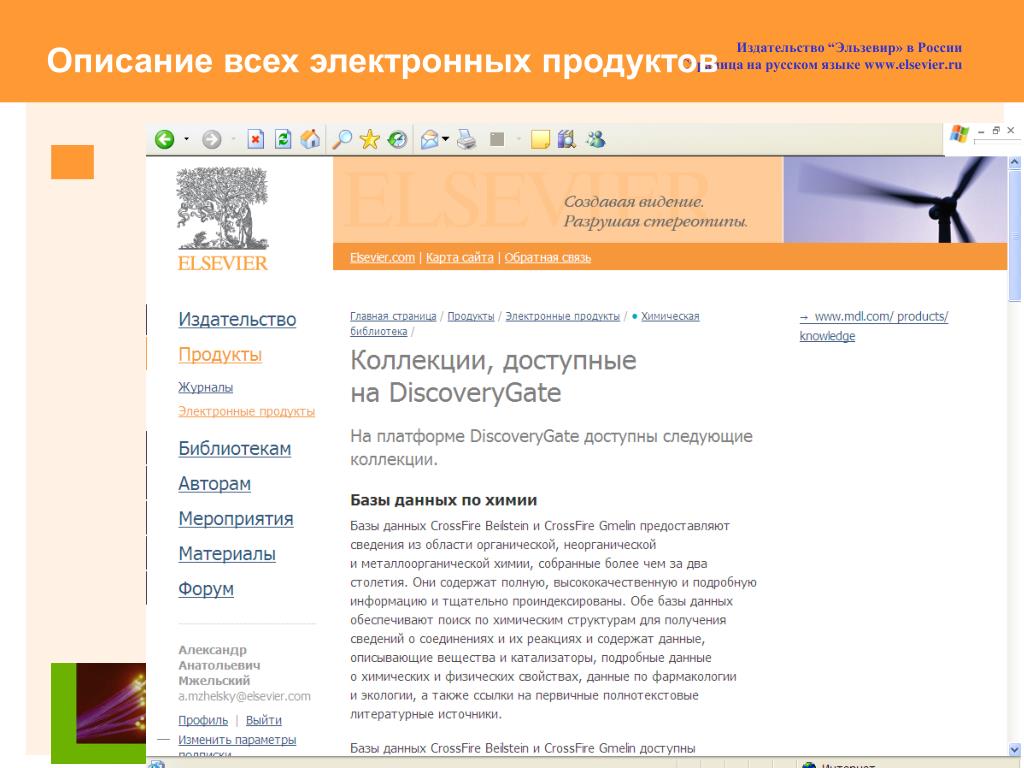
Task: Select Издательство in the left menu
Action: tap(237, 319)
